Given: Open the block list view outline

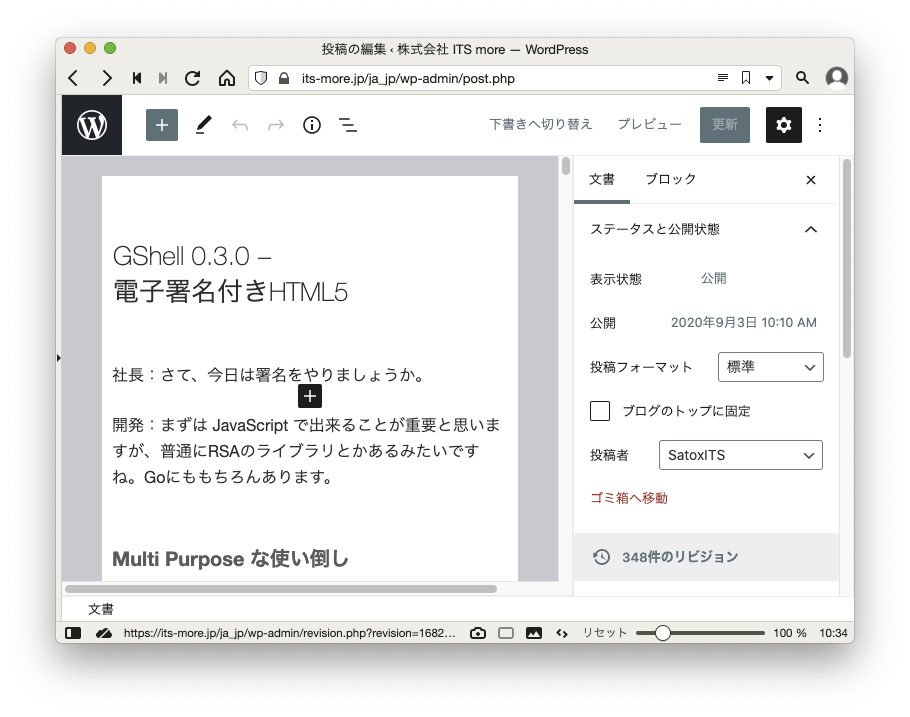Looking at the screenshot, I should tap(347, 125).
